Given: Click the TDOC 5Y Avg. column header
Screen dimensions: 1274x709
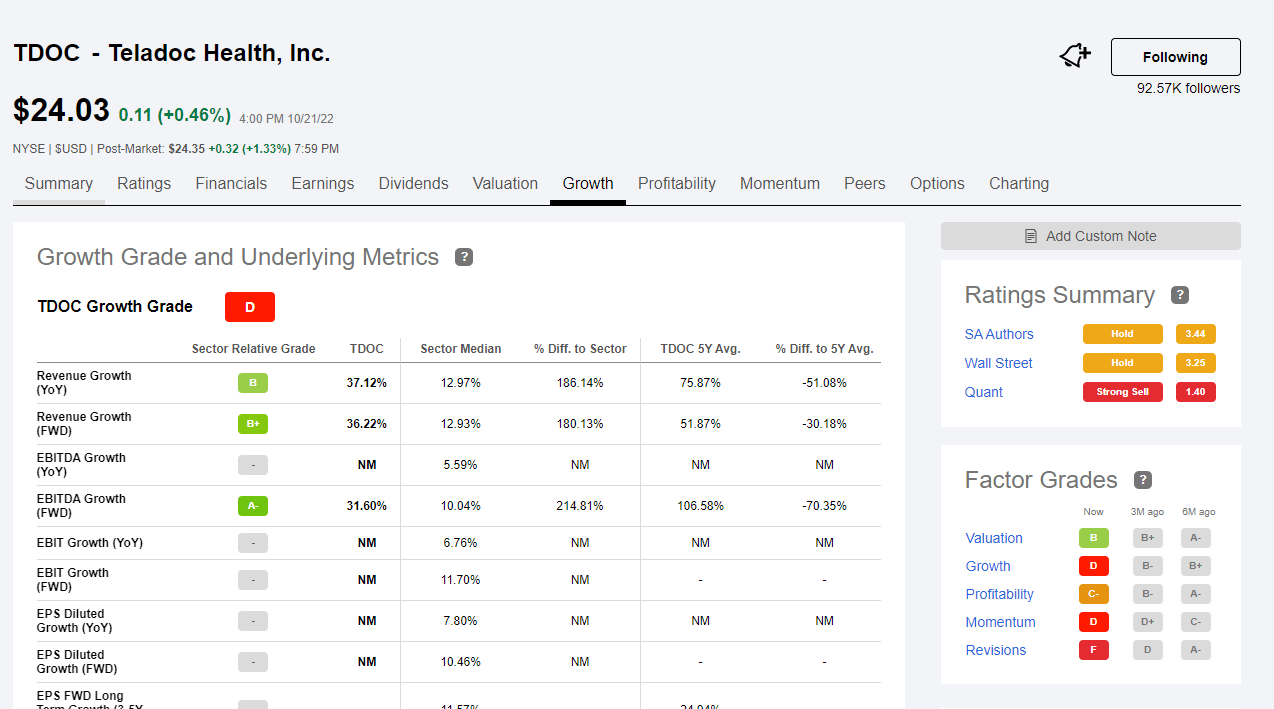Looking at the screenshot, I should pos(700,349).
